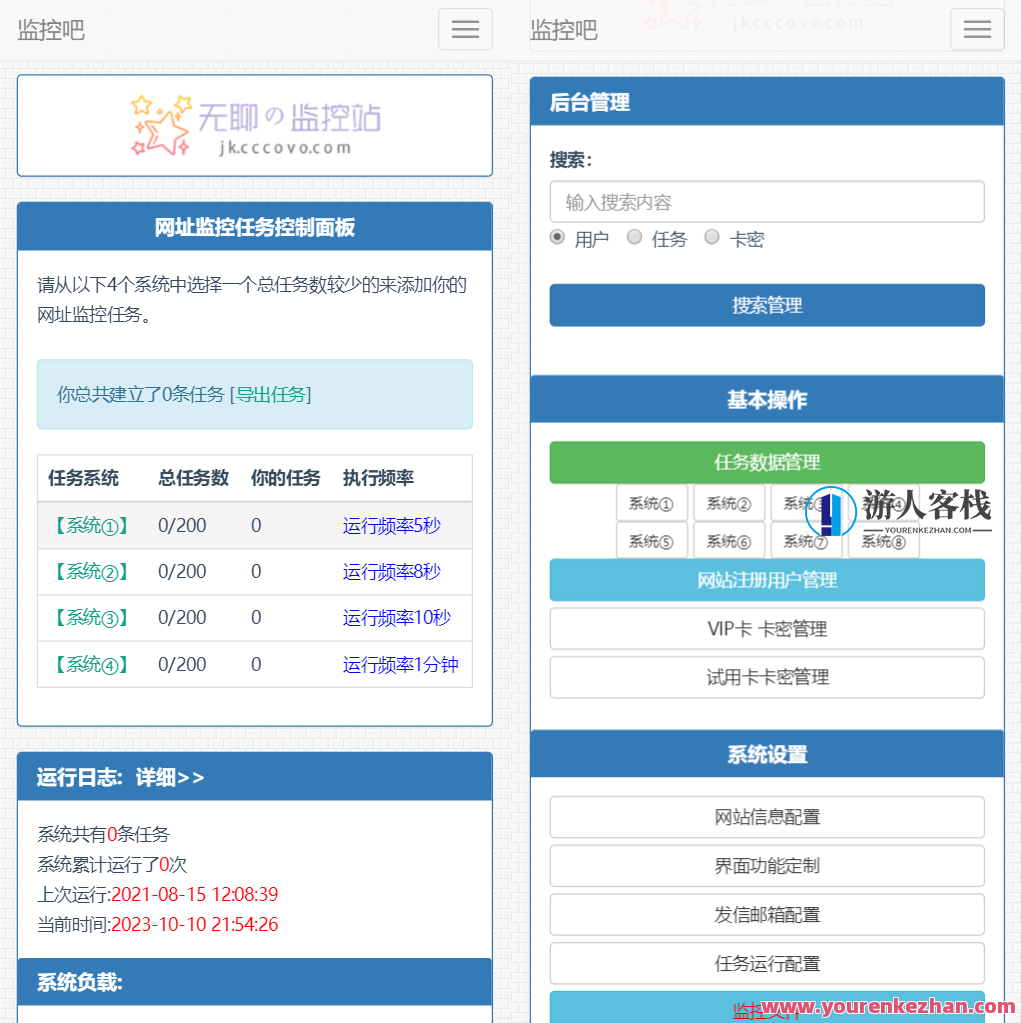
Task: Open 试用卡 卡密管理
Action: [766, 677]
